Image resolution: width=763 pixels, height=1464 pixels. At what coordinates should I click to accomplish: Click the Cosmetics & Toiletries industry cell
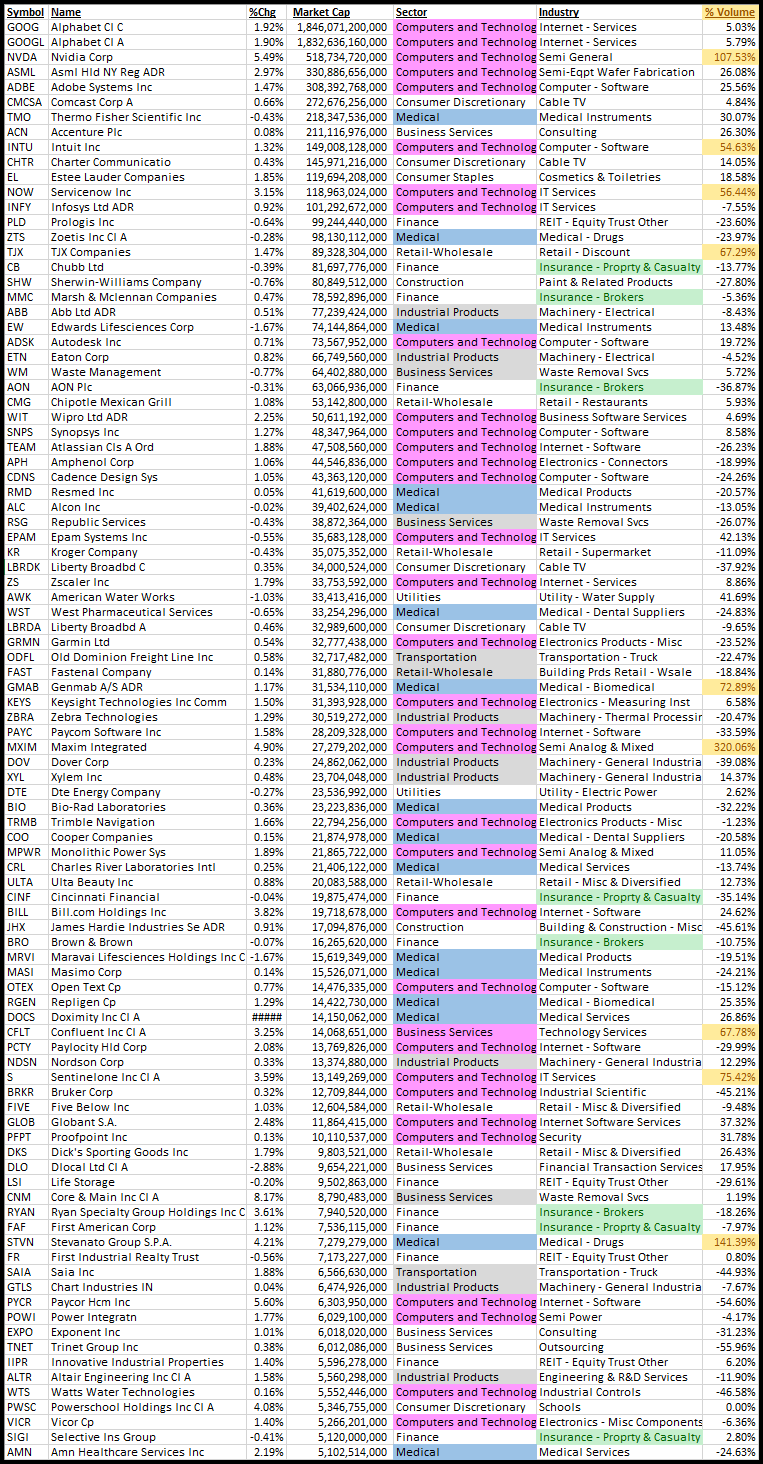(x=620, y=177)
